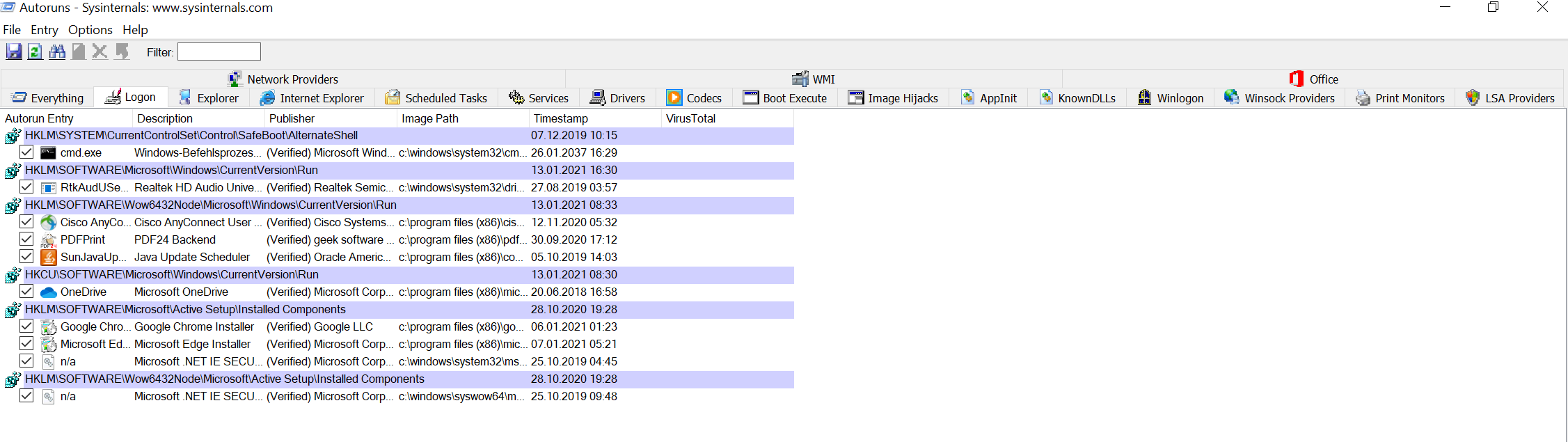Uncheck the cmd.exe autorun entry
The image size is (1568, 442).
[x=26, y=152]
